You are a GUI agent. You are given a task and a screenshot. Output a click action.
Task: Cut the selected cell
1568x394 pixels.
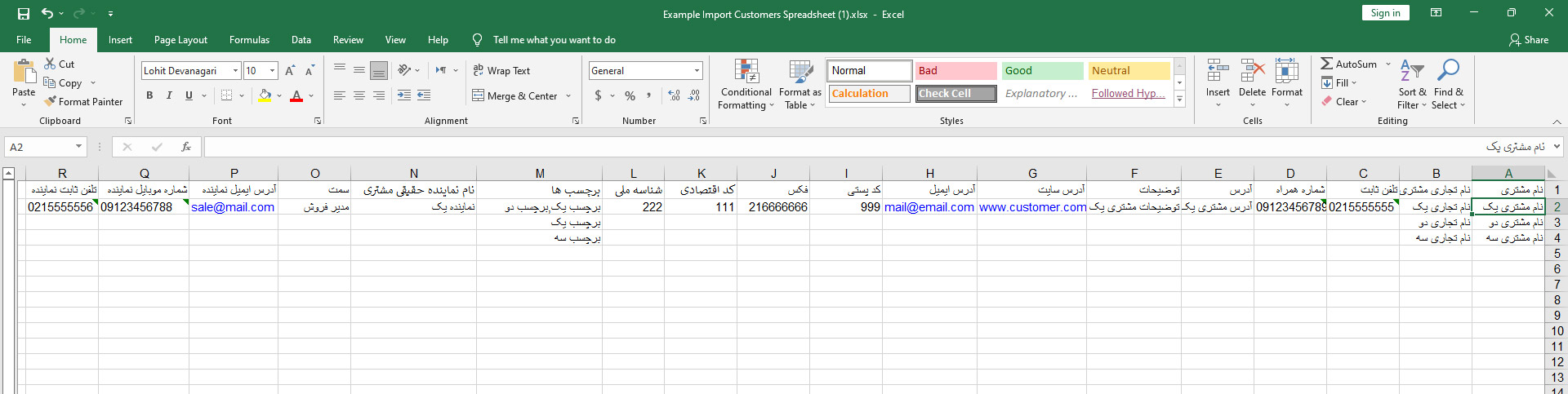point(59,64)
